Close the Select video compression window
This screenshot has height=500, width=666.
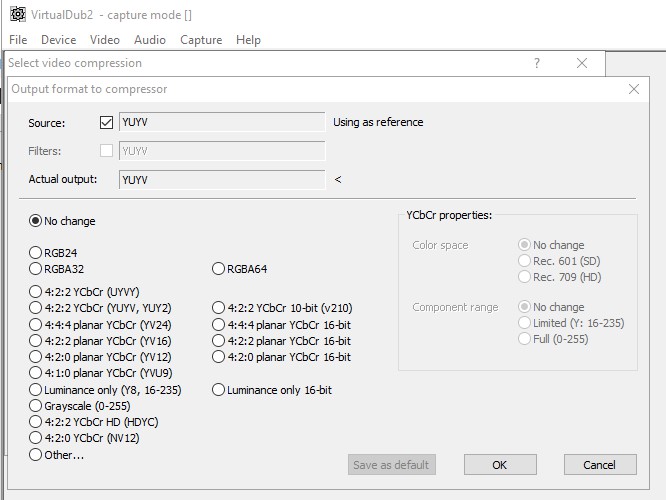582,63
